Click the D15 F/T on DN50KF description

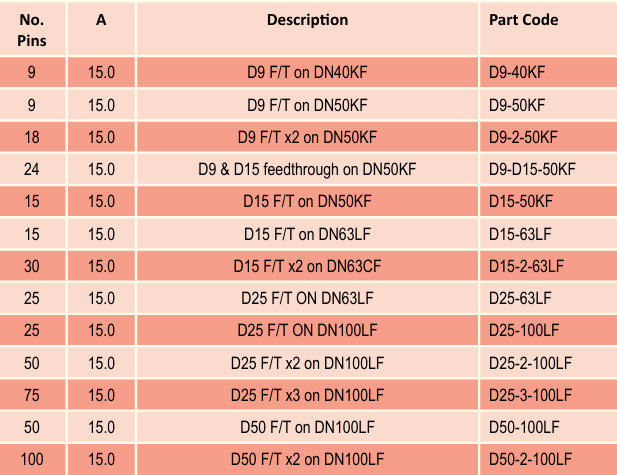(x=307, y=201)
